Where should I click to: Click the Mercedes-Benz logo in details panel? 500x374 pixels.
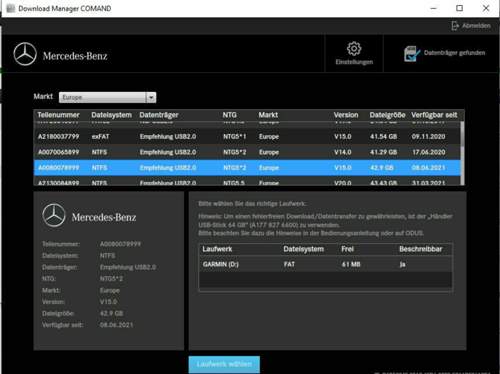point(54,215)
